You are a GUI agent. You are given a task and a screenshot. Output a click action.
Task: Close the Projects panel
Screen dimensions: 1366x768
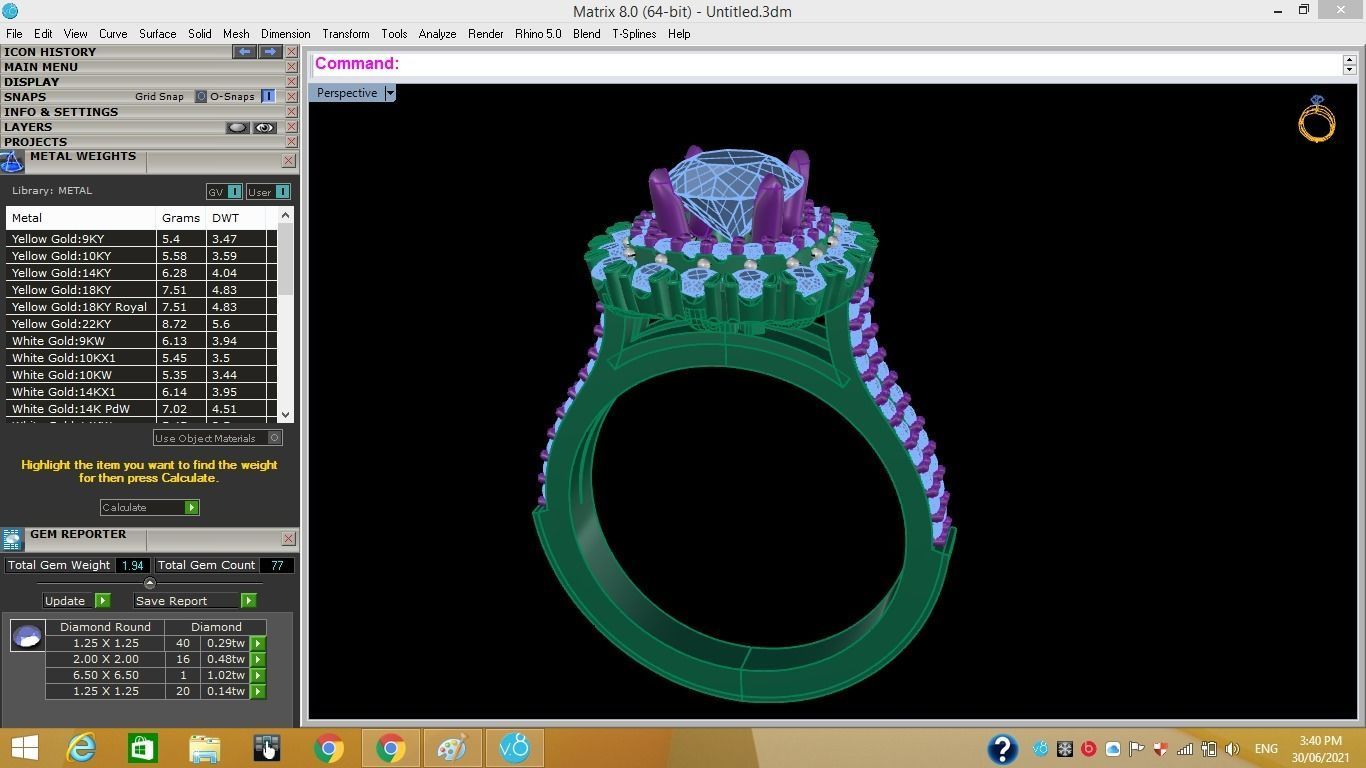pyautogui.click(x=291, y=142)
